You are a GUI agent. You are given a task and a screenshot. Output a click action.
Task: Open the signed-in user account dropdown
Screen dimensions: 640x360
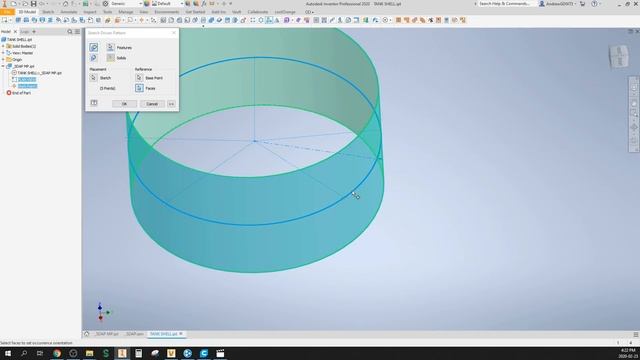(558, 4)
